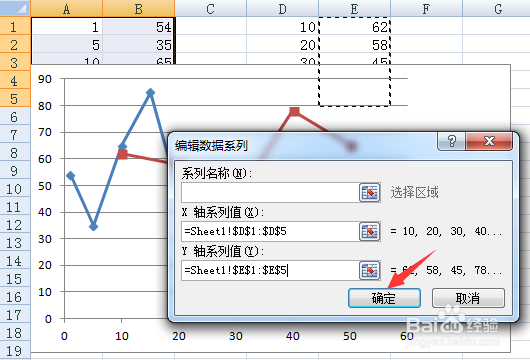
Task: Click vertical axis label 90
Action: (x=45, y=79)
